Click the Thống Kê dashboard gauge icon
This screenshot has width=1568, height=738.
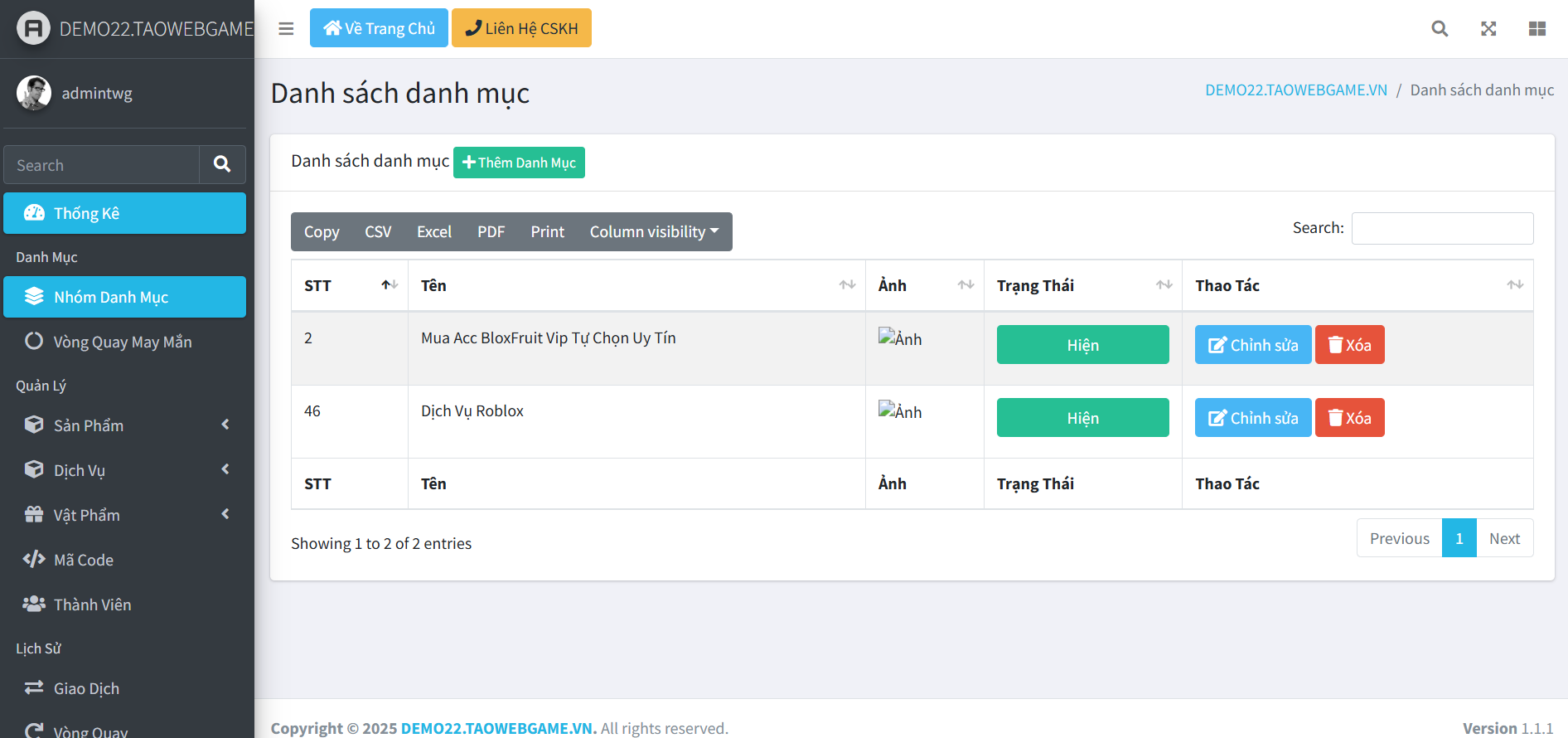(34, 212)
